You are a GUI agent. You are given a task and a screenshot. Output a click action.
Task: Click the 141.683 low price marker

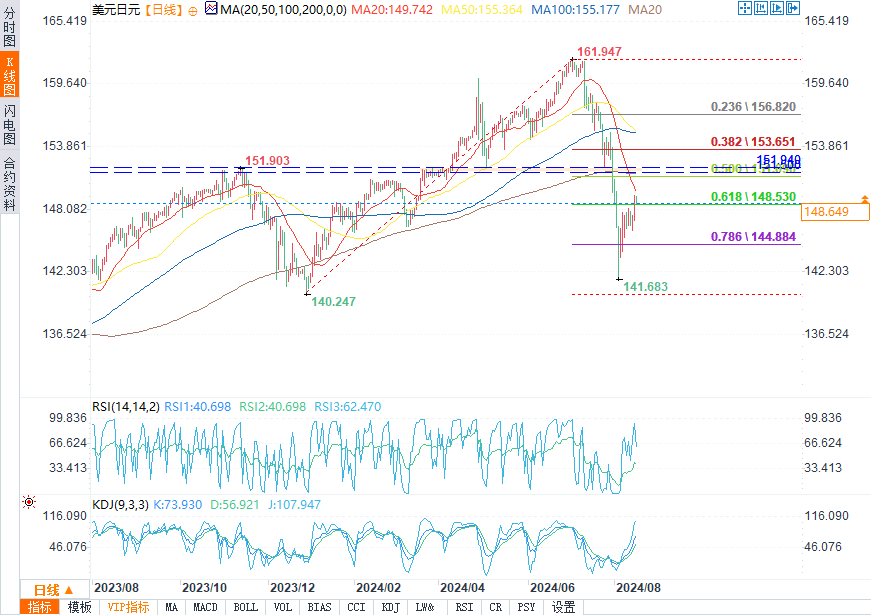[x=645, y=287]
